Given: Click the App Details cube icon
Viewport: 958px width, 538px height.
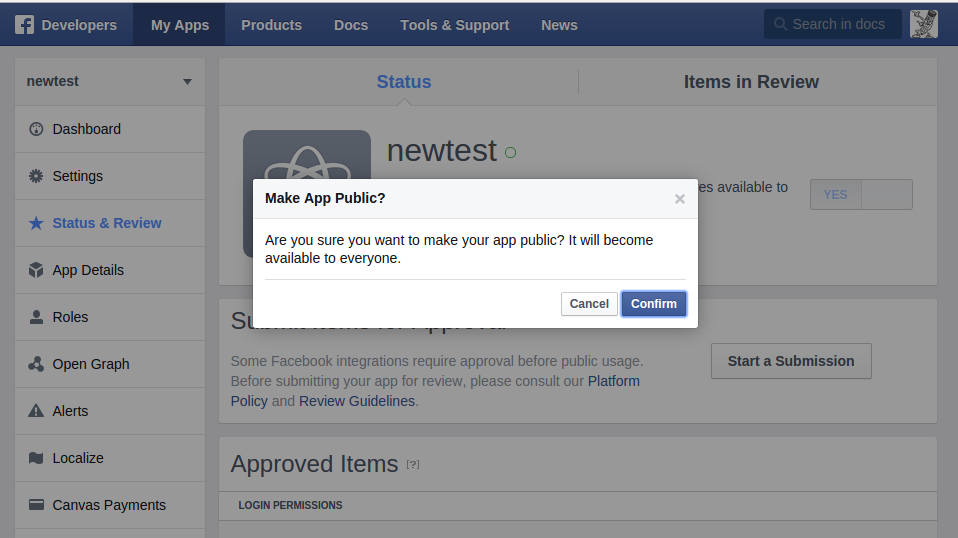Looking at the screenshot, I should click(36, 270).
